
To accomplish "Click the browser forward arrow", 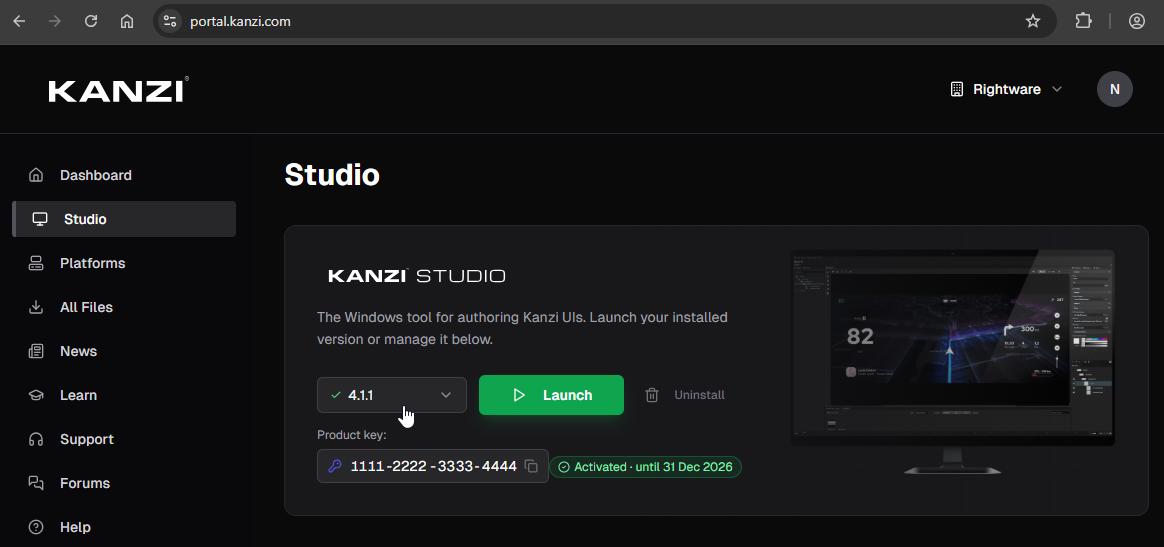I will pyautogui.click(x=54, y=22).
